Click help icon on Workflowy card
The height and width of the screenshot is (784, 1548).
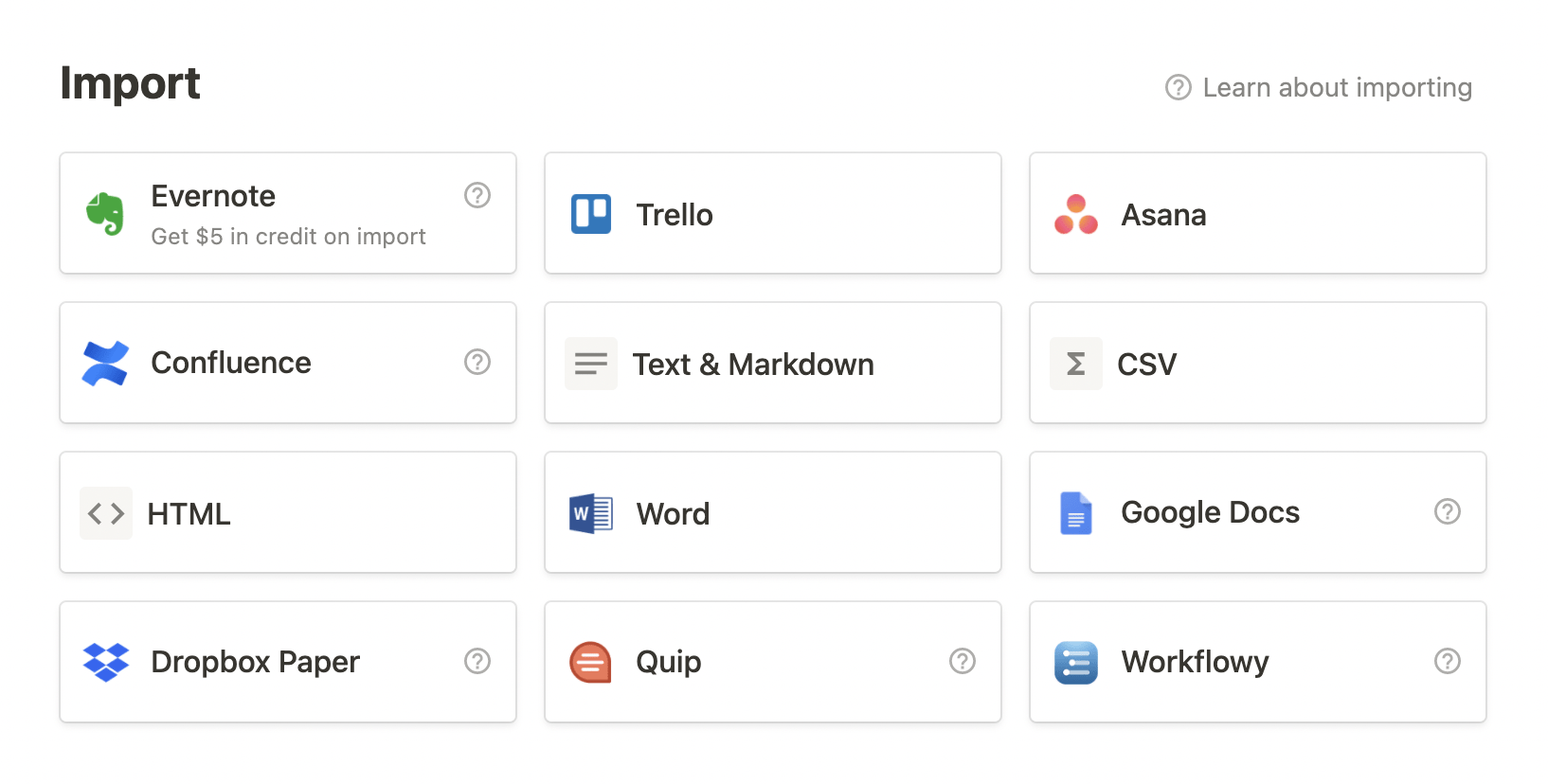point(1448,661)
